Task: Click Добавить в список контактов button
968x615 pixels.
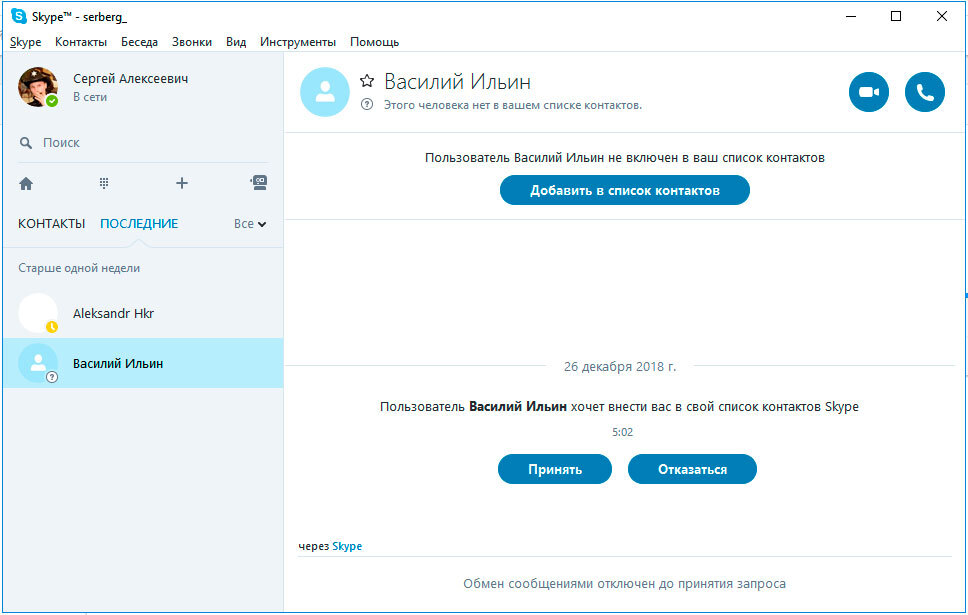Action: pos(624,190)
